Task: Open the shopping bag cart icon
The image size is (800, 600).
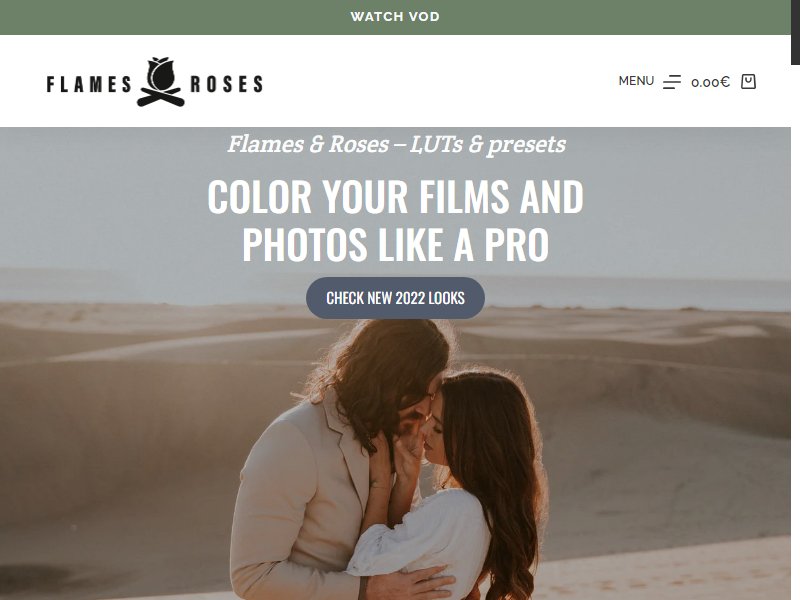Action: coord(748,82)
